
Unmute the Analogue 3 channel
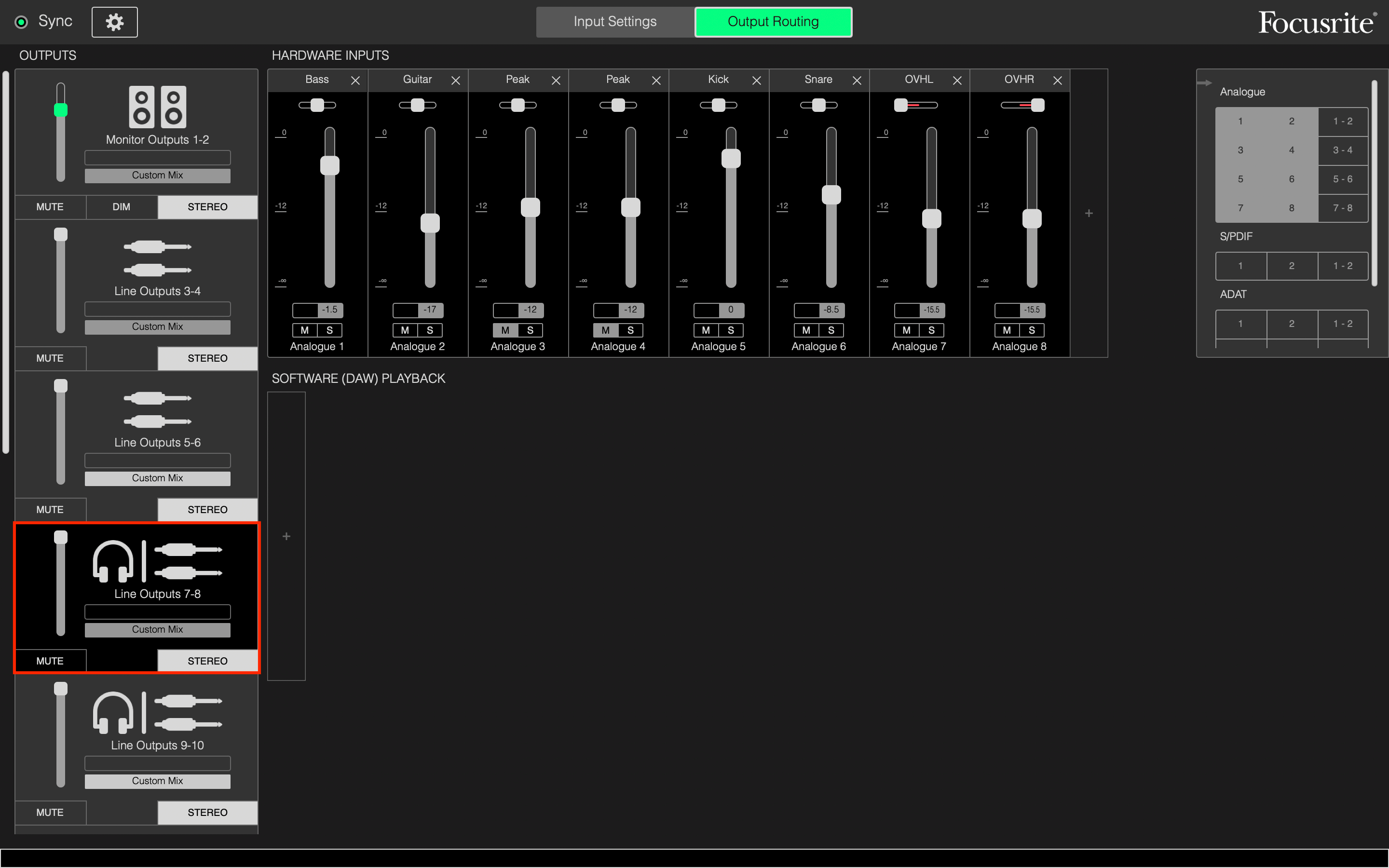tap(505, 330)
